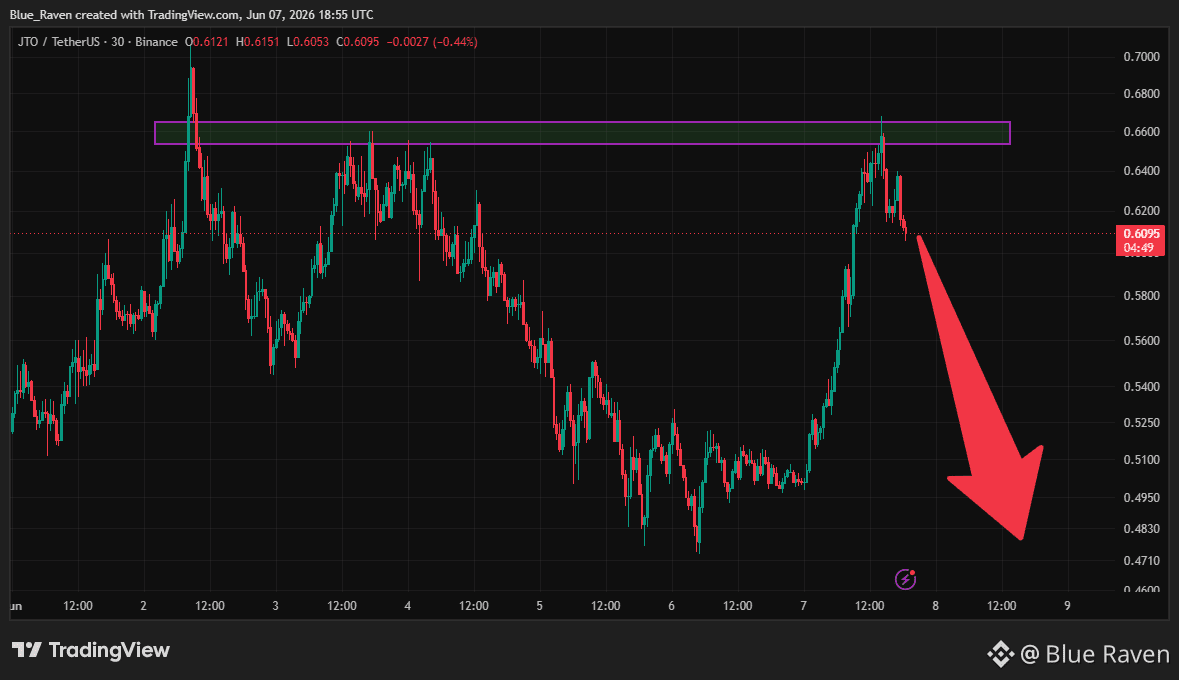The width and height of the screenshot is (1179, 680).
Task: Click the date label 7 on time axis
Action: [x=804, y=606]
